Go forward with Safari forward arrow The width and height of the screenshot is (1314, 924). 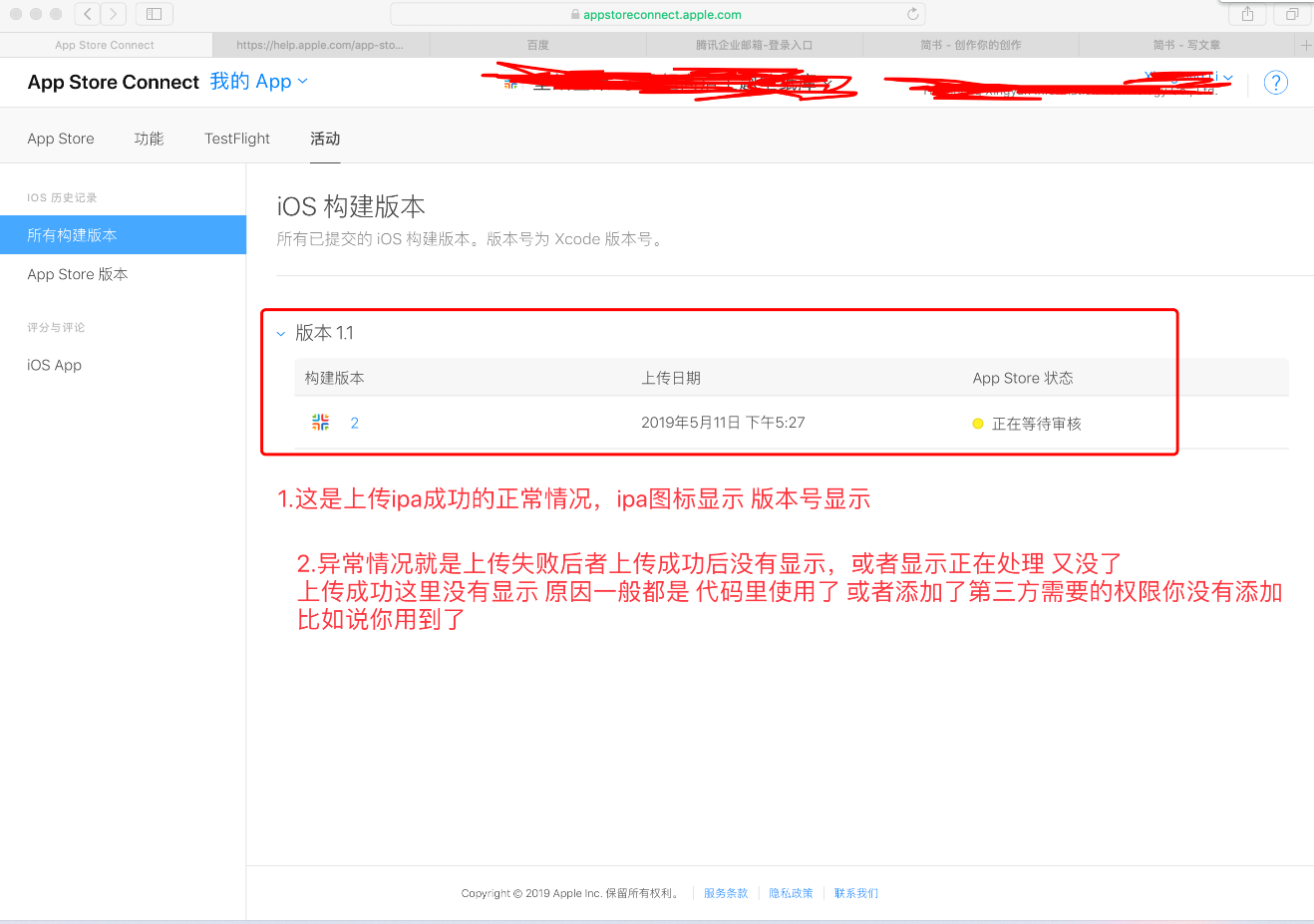pos(114,14)
